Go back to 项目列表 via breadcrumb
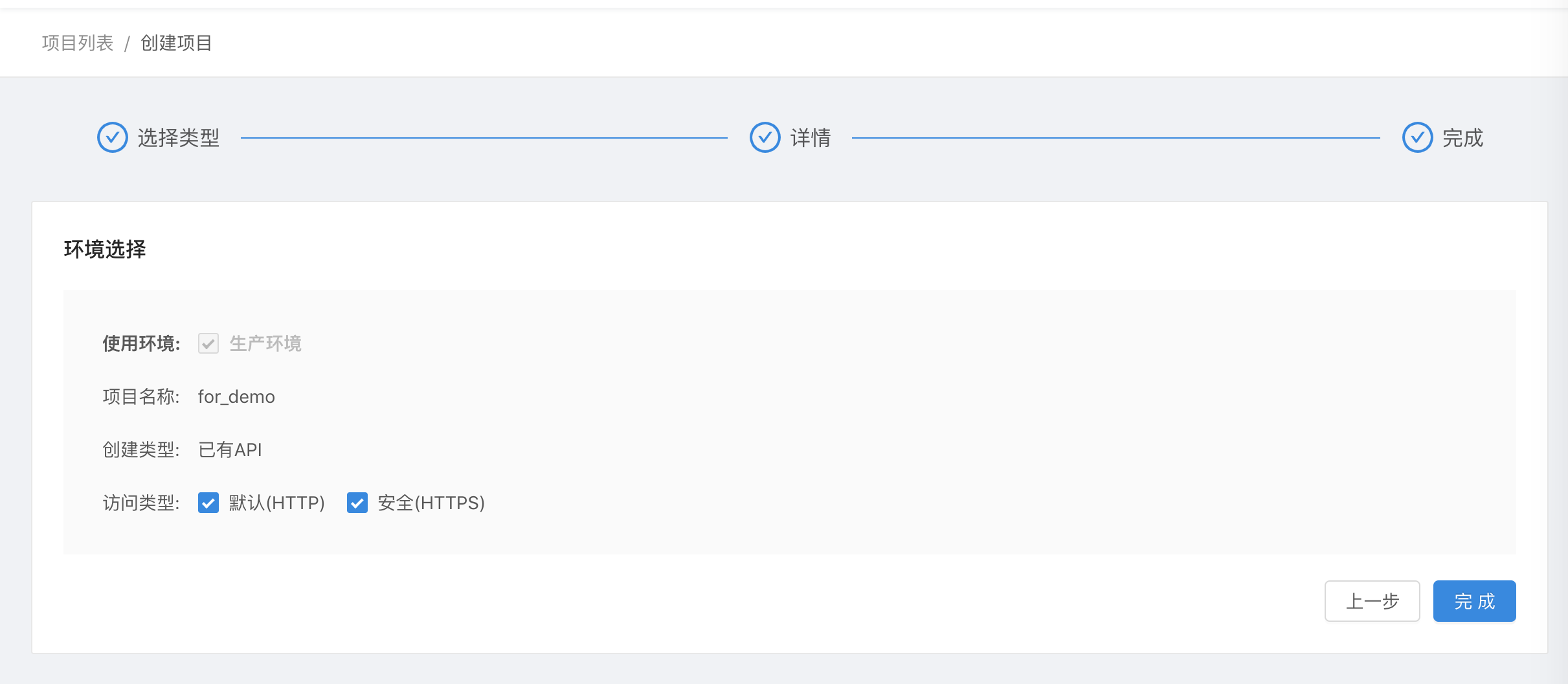The height and width of the screenshot is (684, 1568). 78,43
